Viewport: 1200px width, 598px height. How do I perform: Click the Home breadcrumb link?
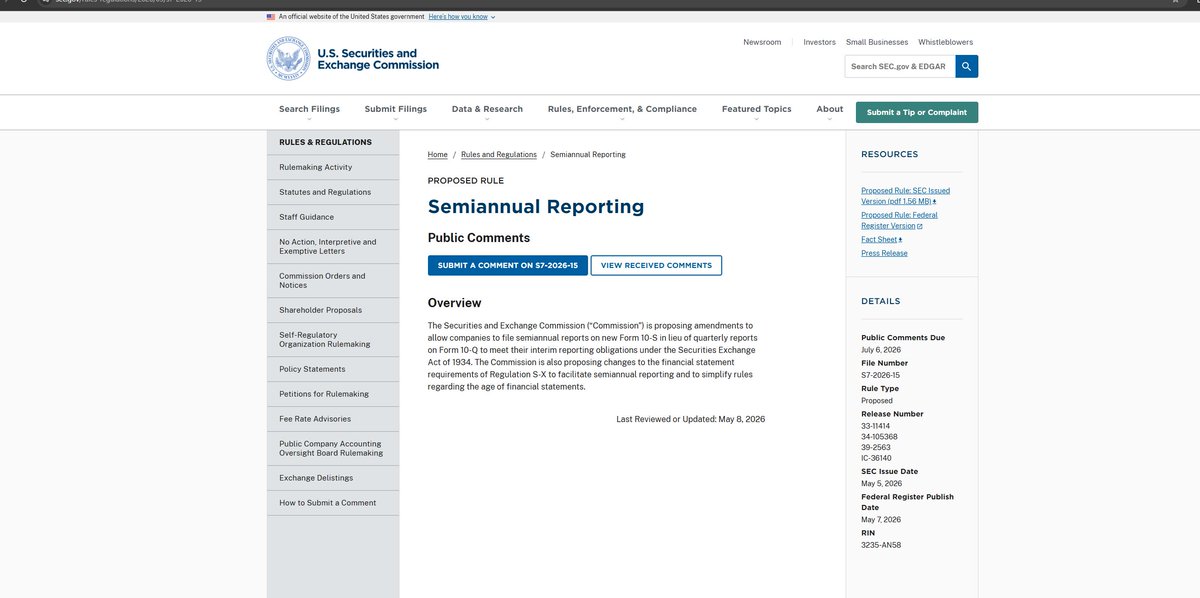[x=437, y=155]
